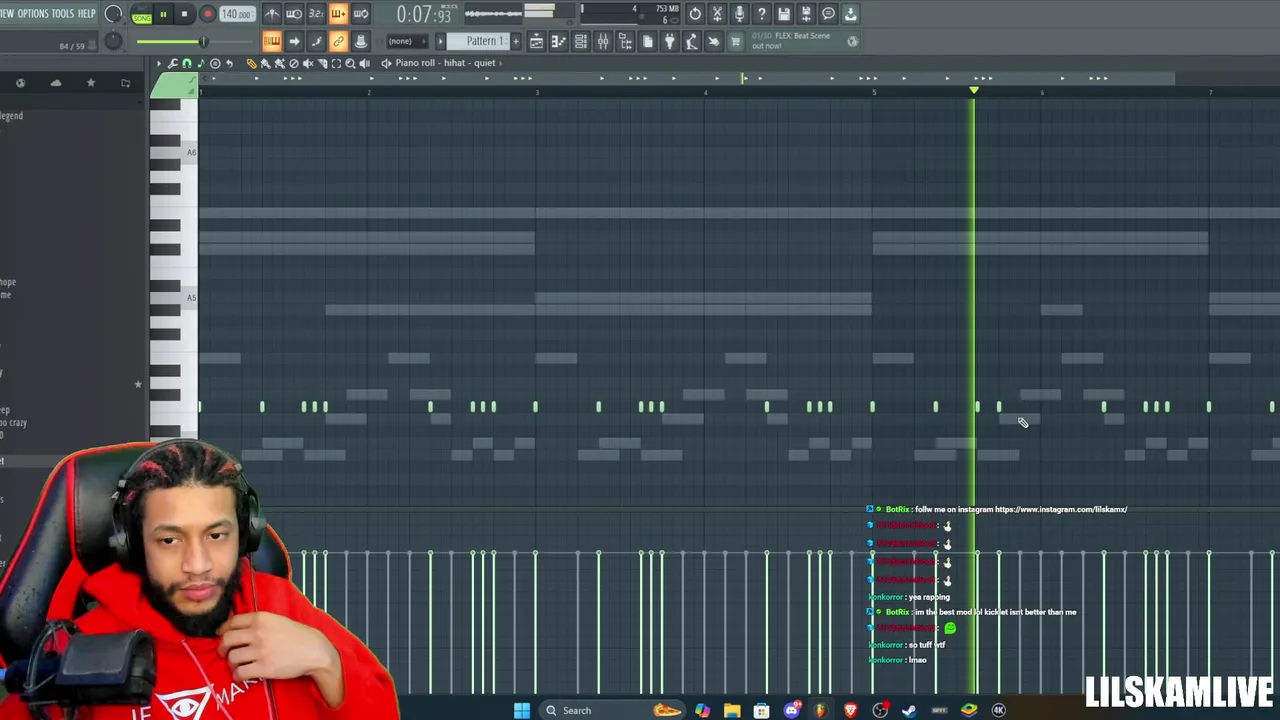Image resolution: width=1280 pixels, height=720 pixels.
Task: Open Discord from the taskbar
Action: (791, 710)
